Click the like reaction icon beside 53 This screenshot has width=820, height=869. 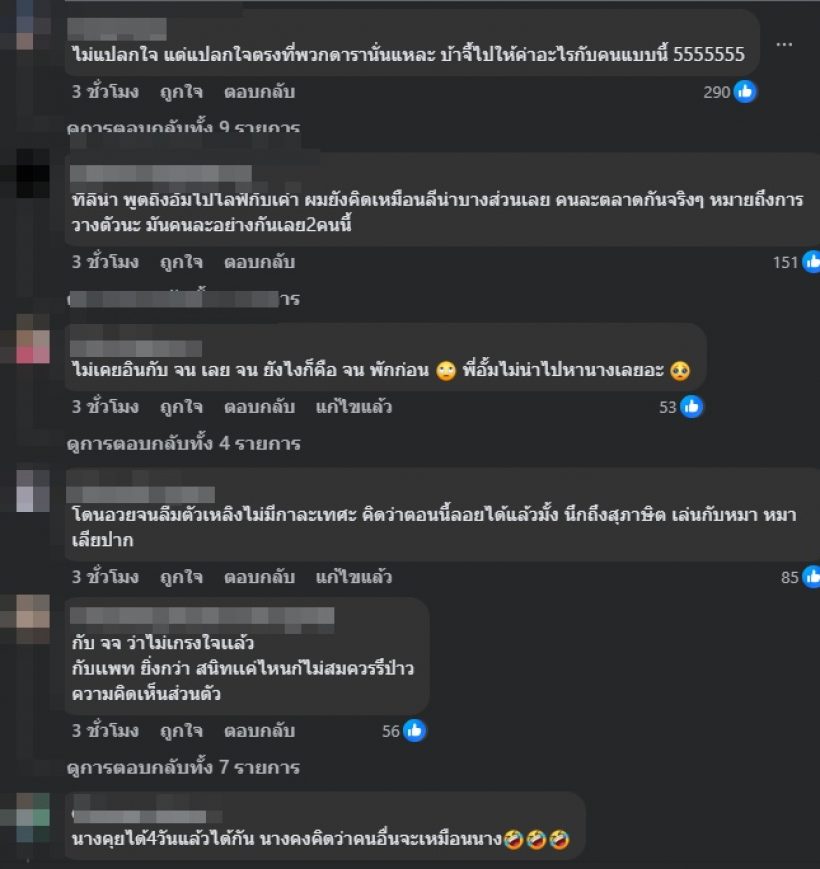click(x=691, y=407)
